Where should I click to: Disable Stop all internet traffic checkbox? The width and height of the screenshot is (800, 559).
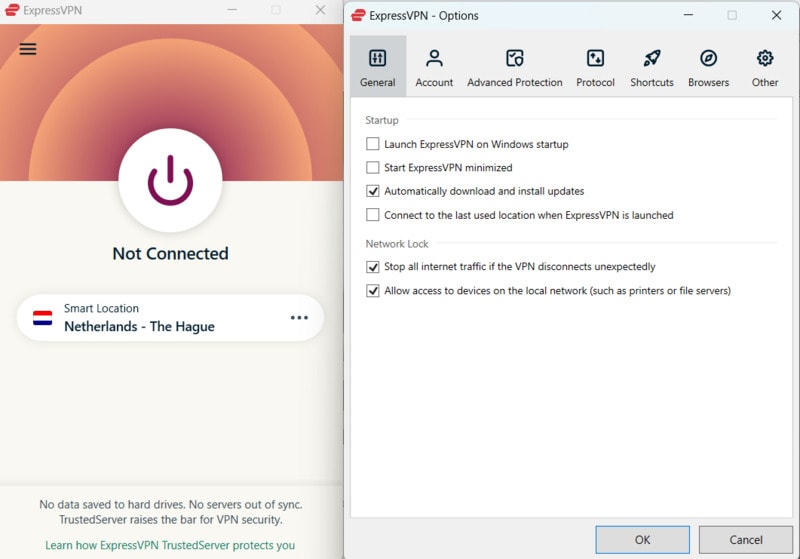[x=372, y=267]
